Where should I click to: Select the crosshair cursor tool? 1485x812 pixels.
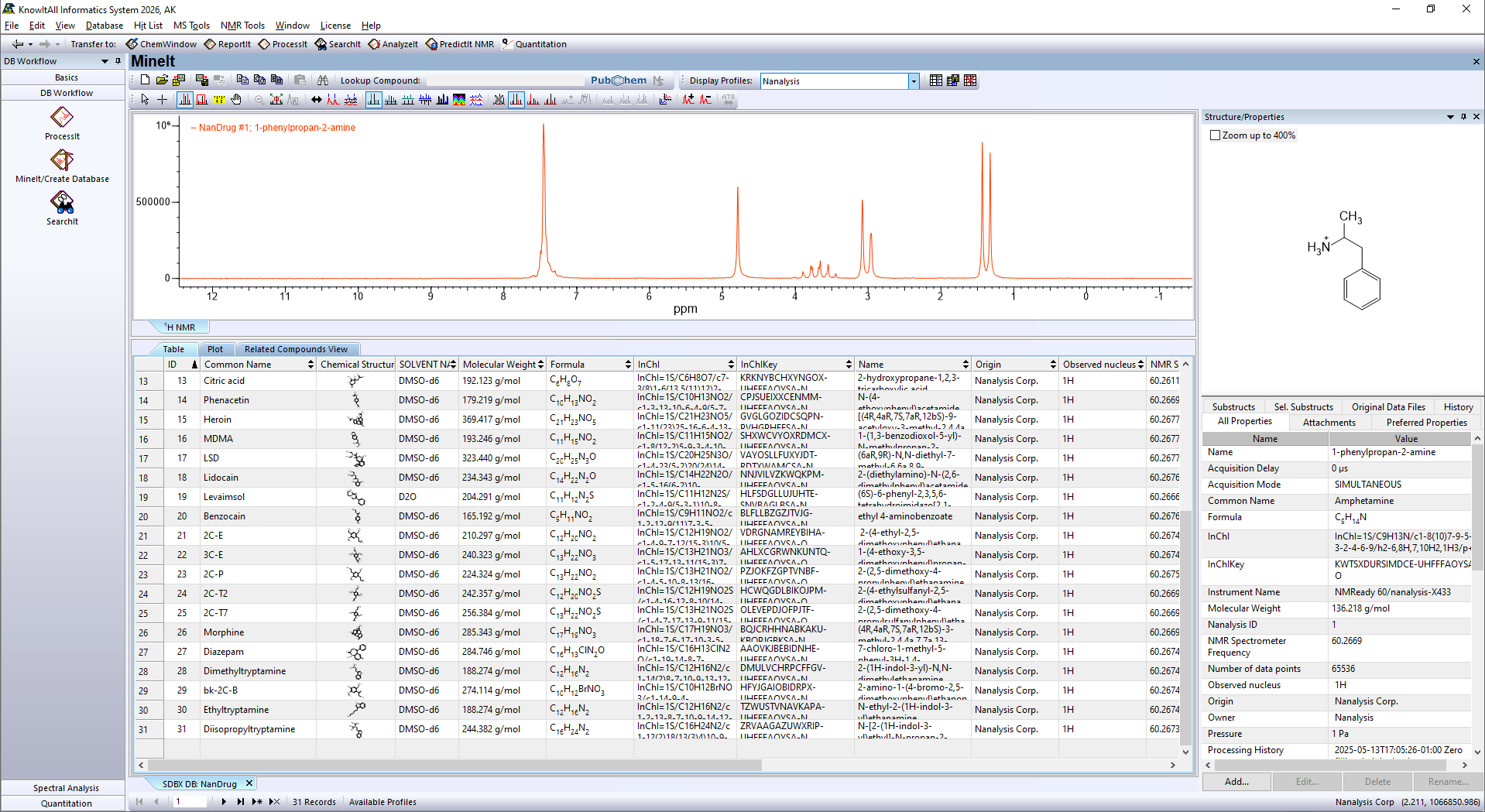tap(162, 99)
